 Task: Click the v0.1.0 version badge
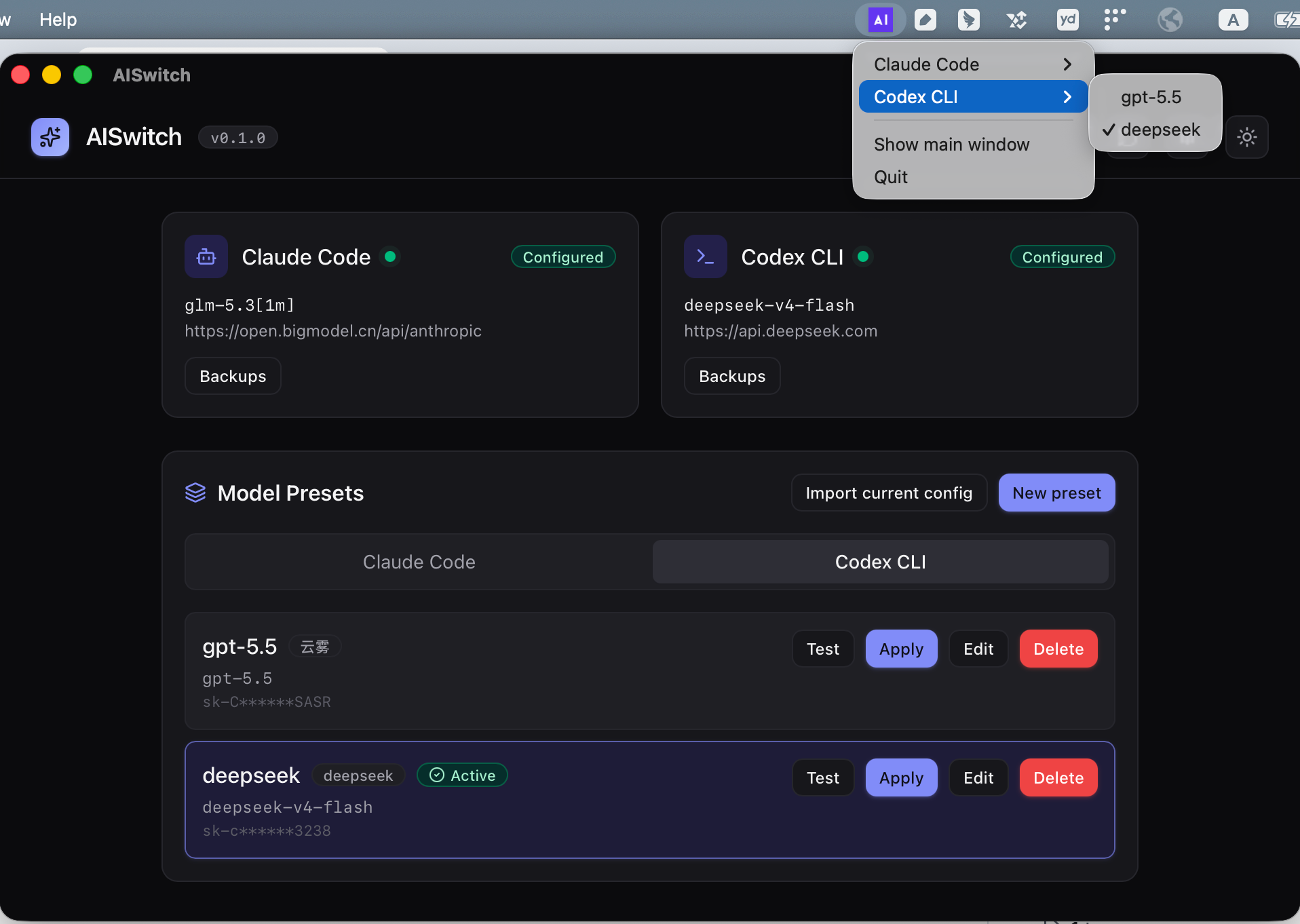238,137
